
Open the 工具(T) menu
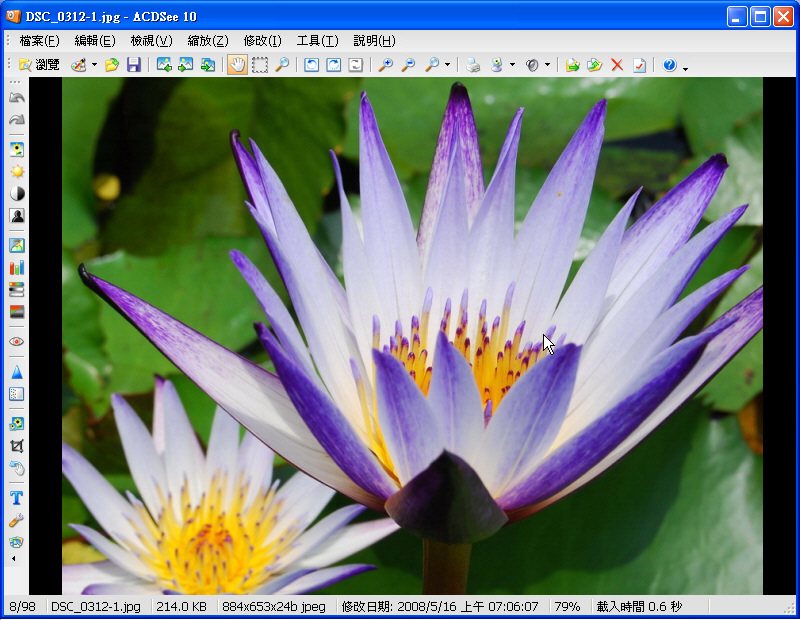(317, 41)
